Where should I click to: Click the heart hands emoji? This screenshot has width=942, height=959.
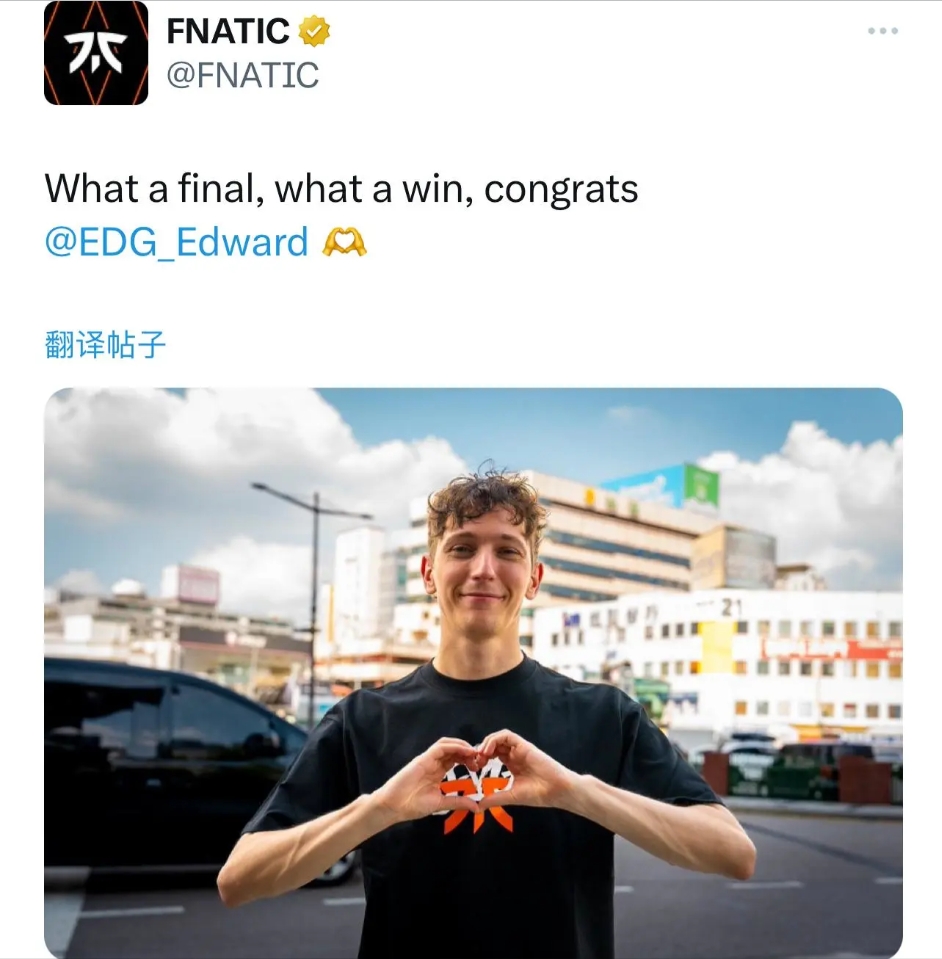coord(344,242)
